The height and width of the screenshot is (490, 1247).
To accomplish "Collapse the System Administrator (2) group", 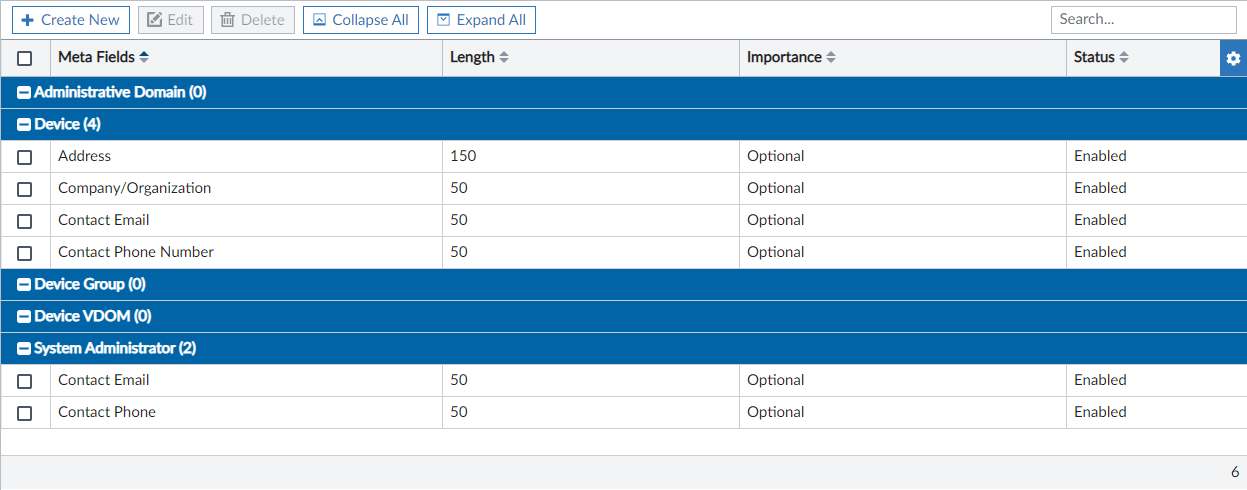I will coord(25,349).
